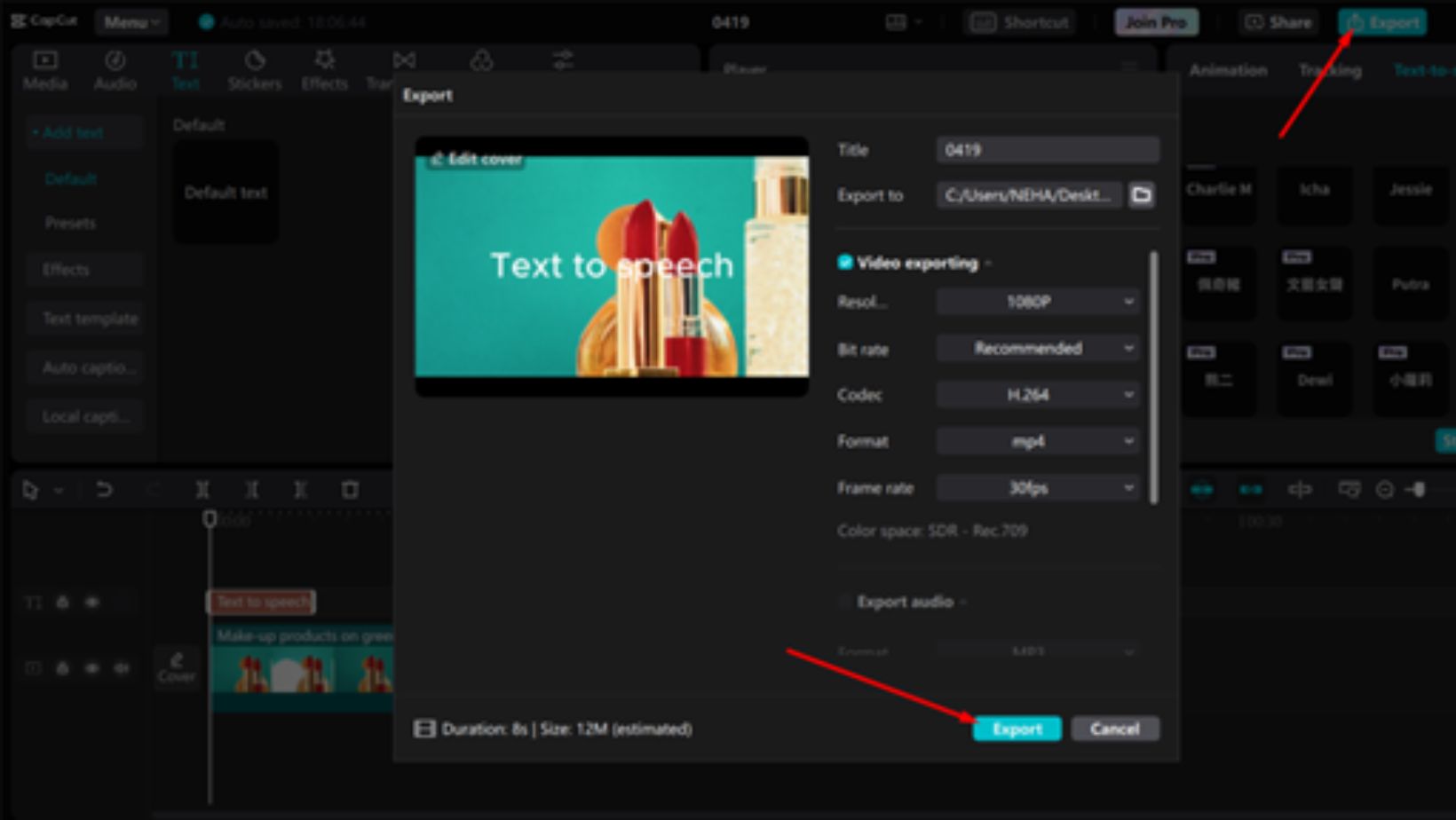Select the pointer tool in timeline toolbar
This screenshot has height=820, width=1456.
click(30, 489)
